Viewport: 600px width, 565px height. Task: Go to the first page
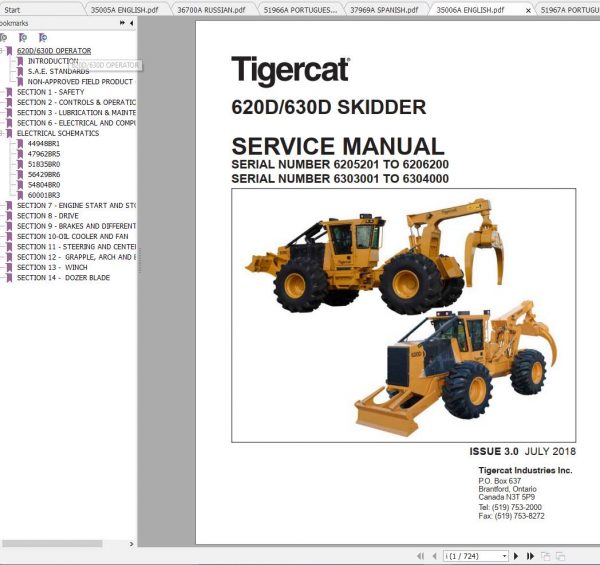point(421,556)
